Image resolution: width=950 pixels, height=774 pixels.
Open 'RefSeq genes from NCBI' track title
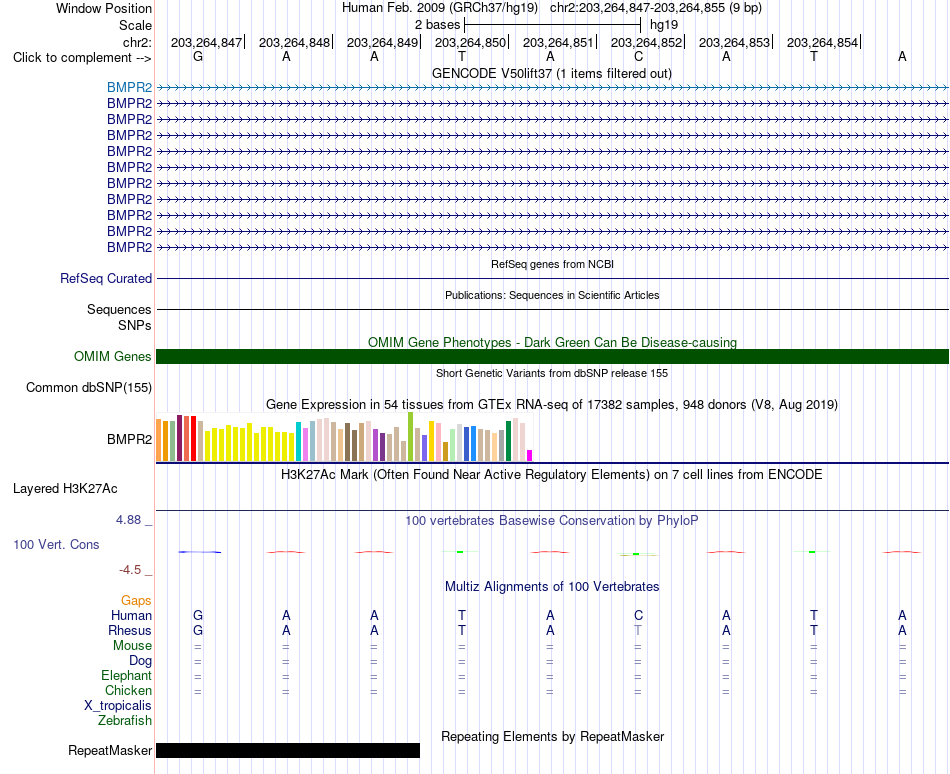[552, 264]
